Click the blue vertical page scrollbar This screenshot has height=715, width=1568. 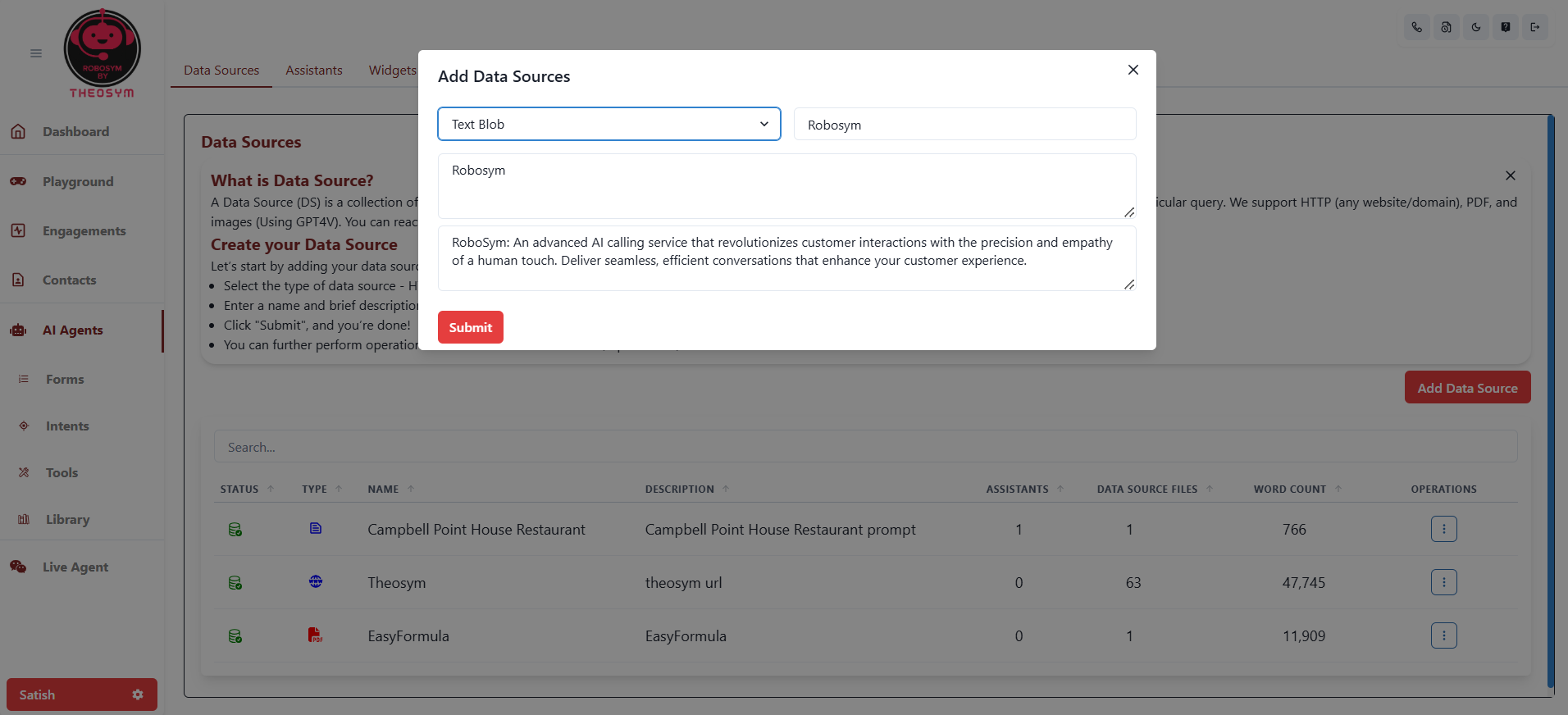[x=1551, y=402]
